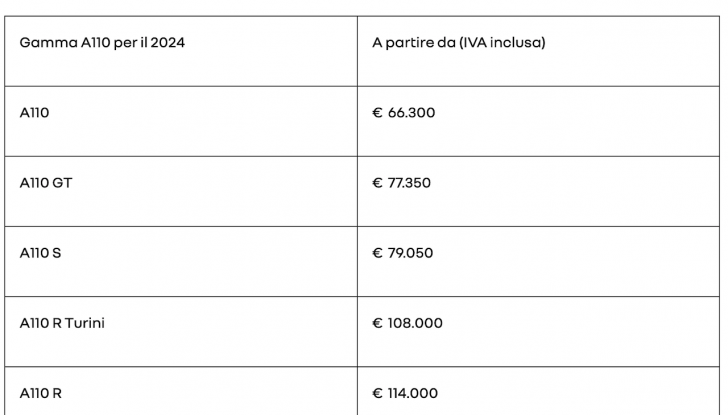
Task: Click the word 'Turini' in the table
Action: click(84, 323)
